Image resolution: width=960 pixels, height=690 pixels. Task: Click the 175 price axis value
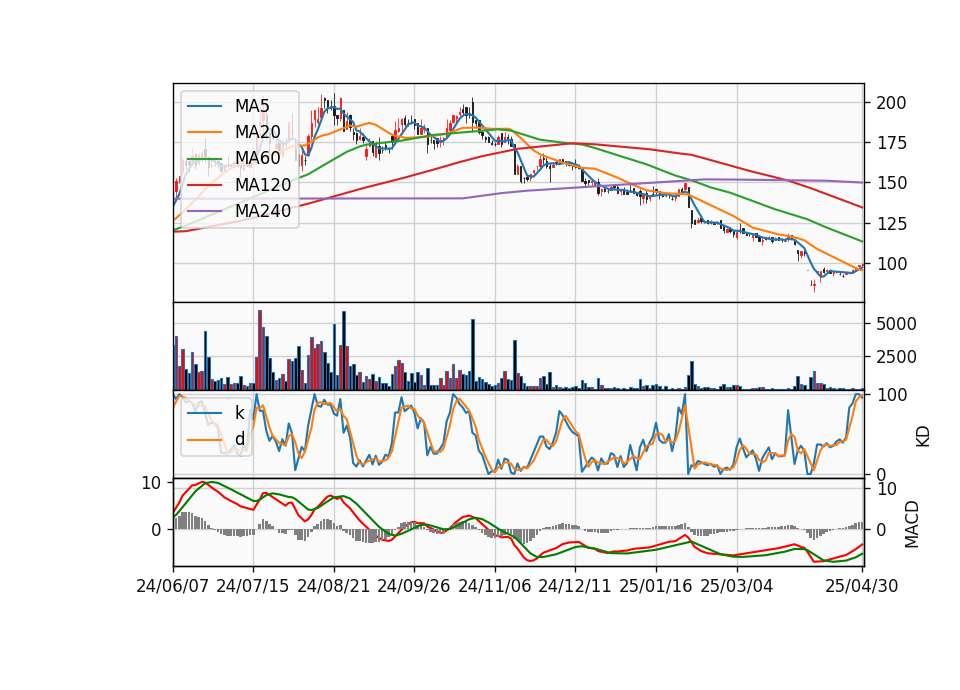point(891,143)
